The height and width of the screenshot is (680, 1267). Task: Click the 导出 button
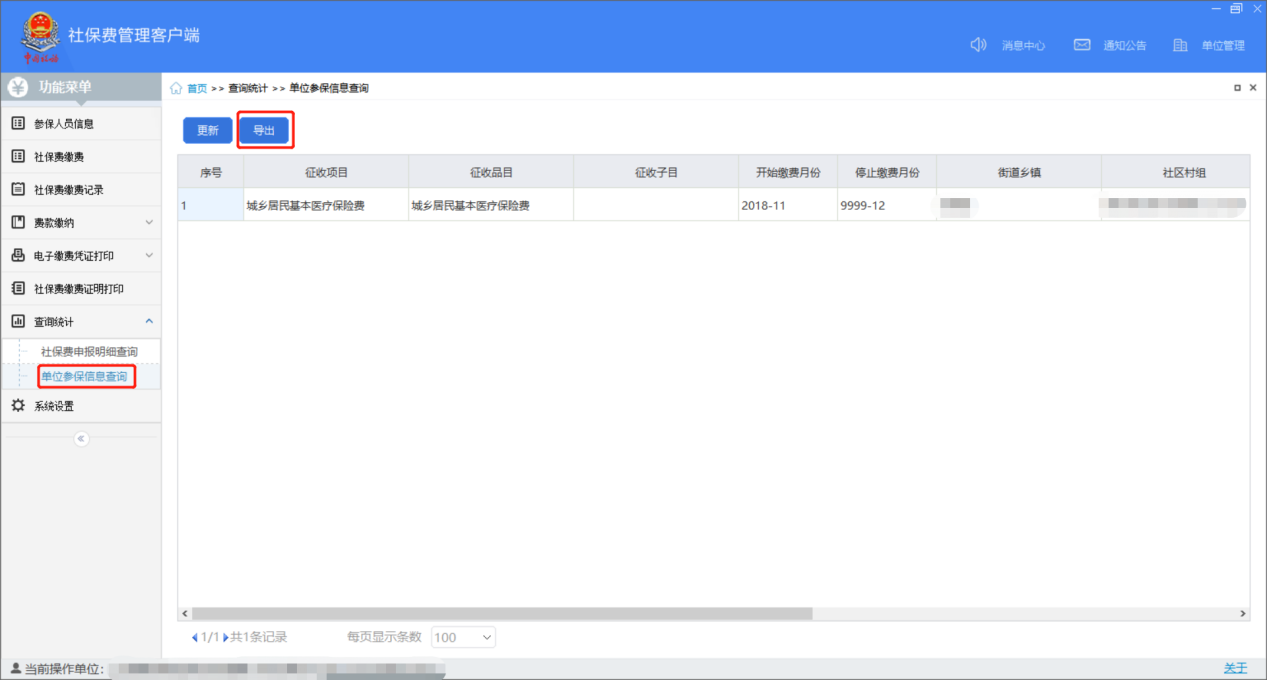[264, 130]
